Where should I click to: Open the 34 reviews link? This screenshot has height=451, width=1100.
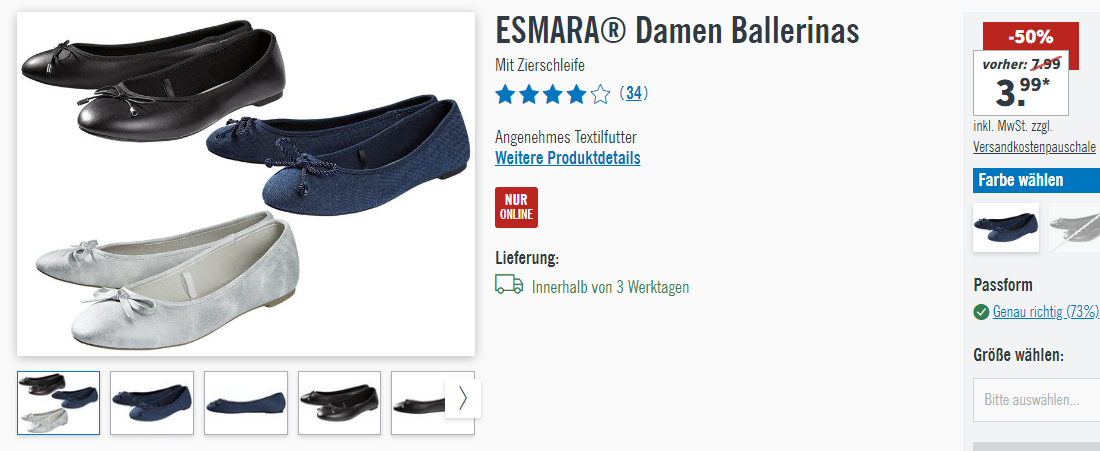tap(633, 93)
